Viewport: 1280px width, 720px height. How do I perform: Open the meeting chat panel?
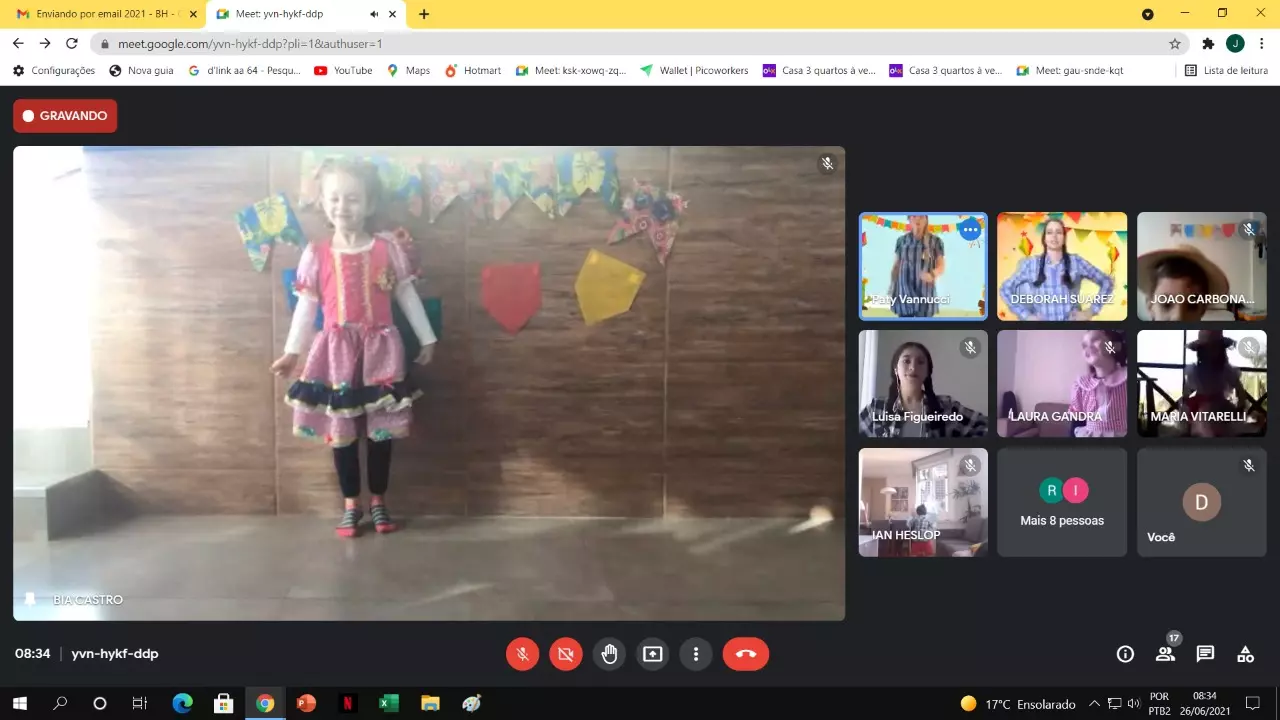(x=1205, y=654)
